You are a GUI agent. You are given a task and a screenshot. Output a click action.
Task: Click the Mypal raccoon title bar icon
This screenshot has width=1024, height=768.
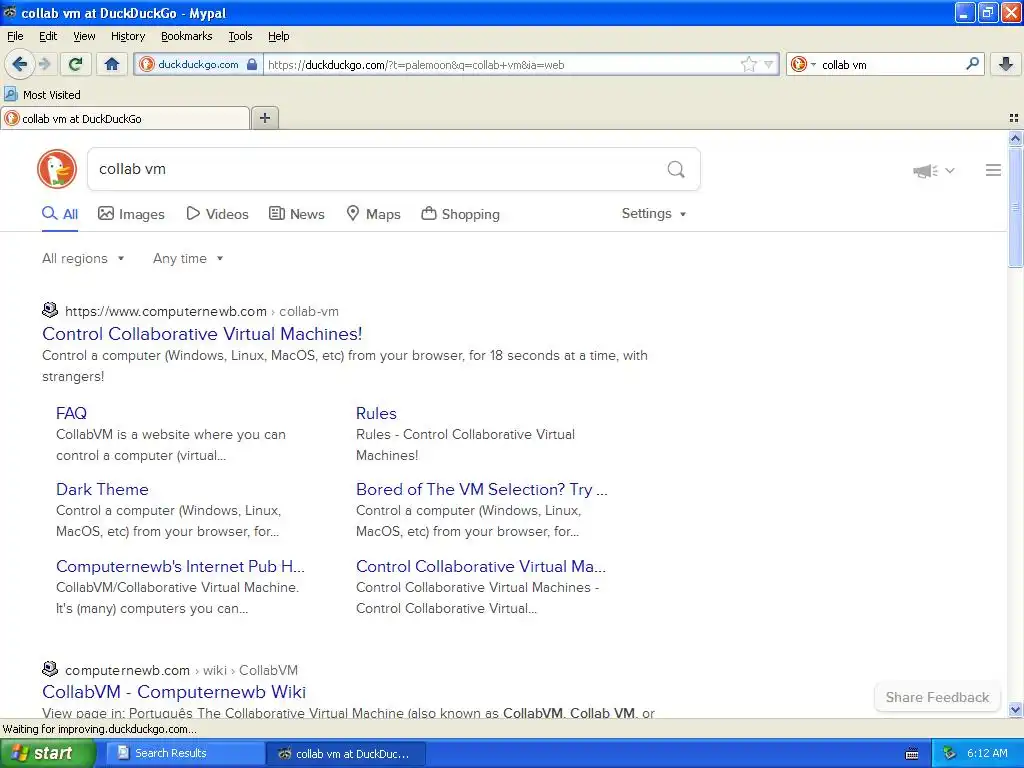tap(10, 12)
